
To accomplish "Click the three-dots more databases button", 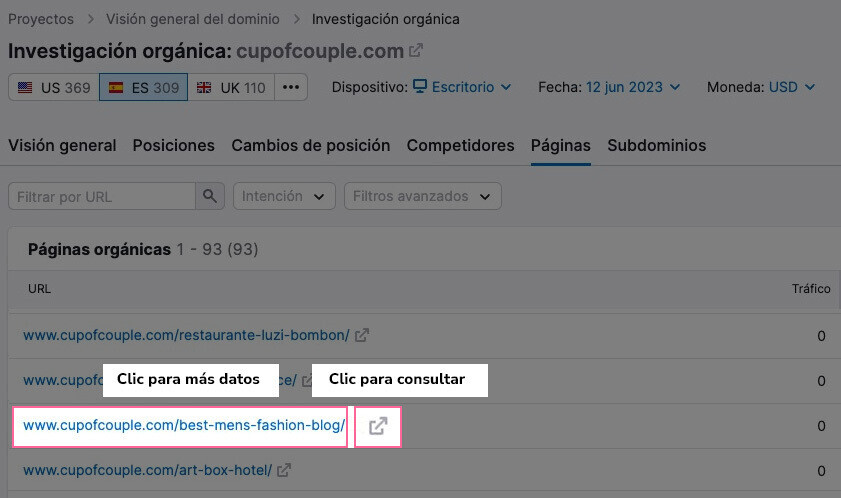I will (291, 87).
